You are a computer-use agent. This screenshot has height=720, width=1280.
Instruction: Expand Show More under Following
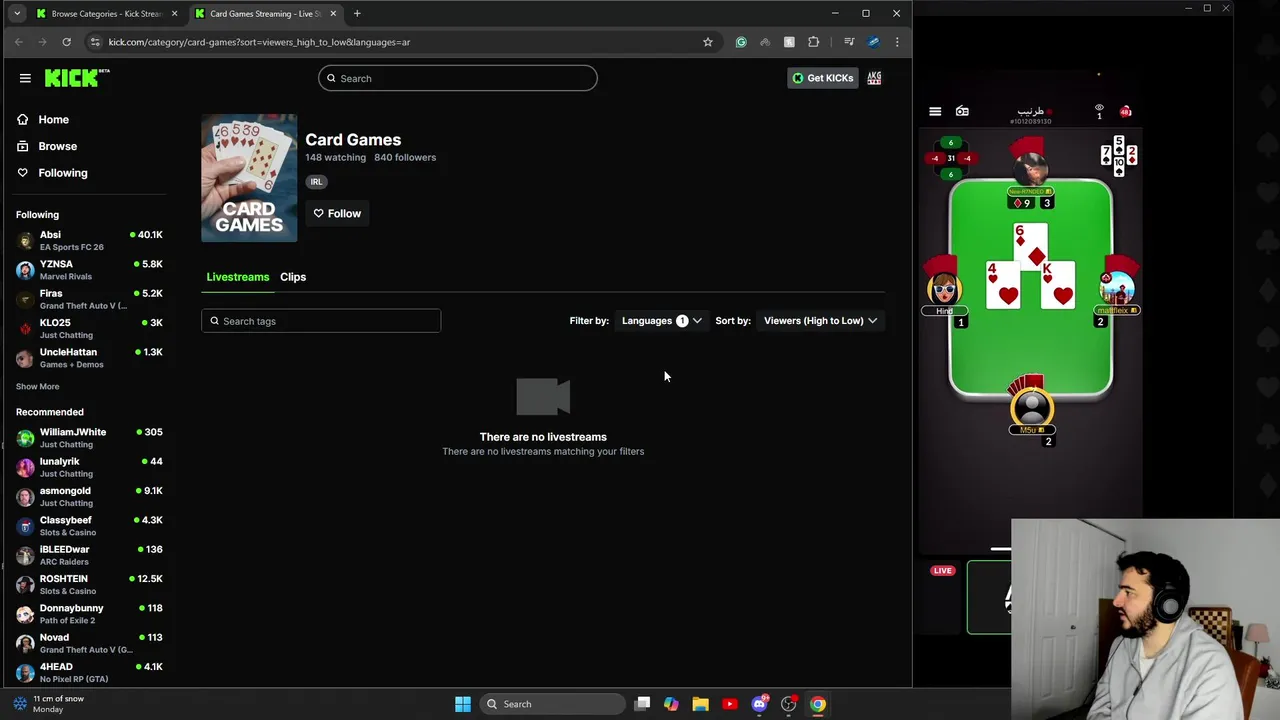[37, 386]
